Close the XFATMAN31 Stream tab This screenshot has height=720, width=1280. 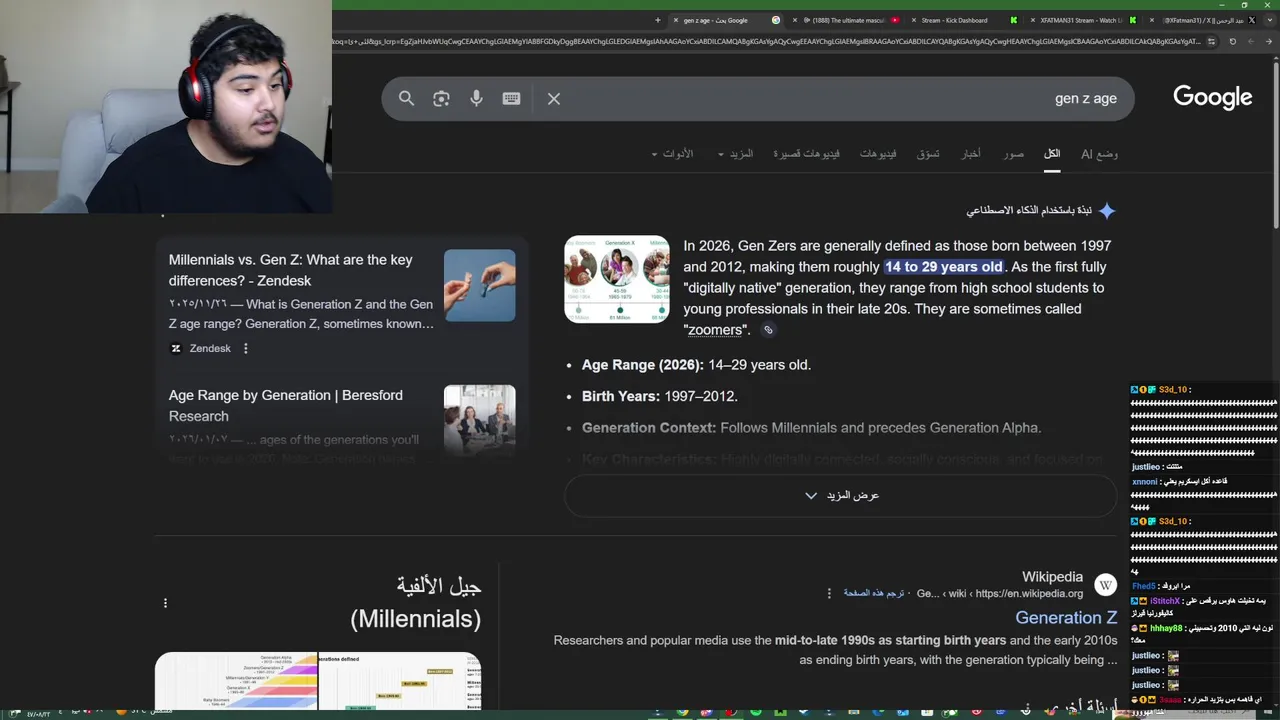1032,20
